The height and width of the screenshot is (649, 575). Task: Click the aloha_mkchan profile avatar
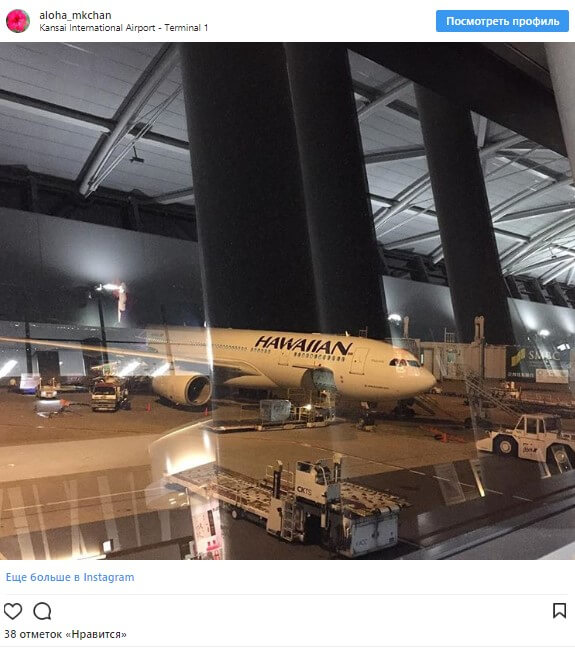click(x=18, y=21)
